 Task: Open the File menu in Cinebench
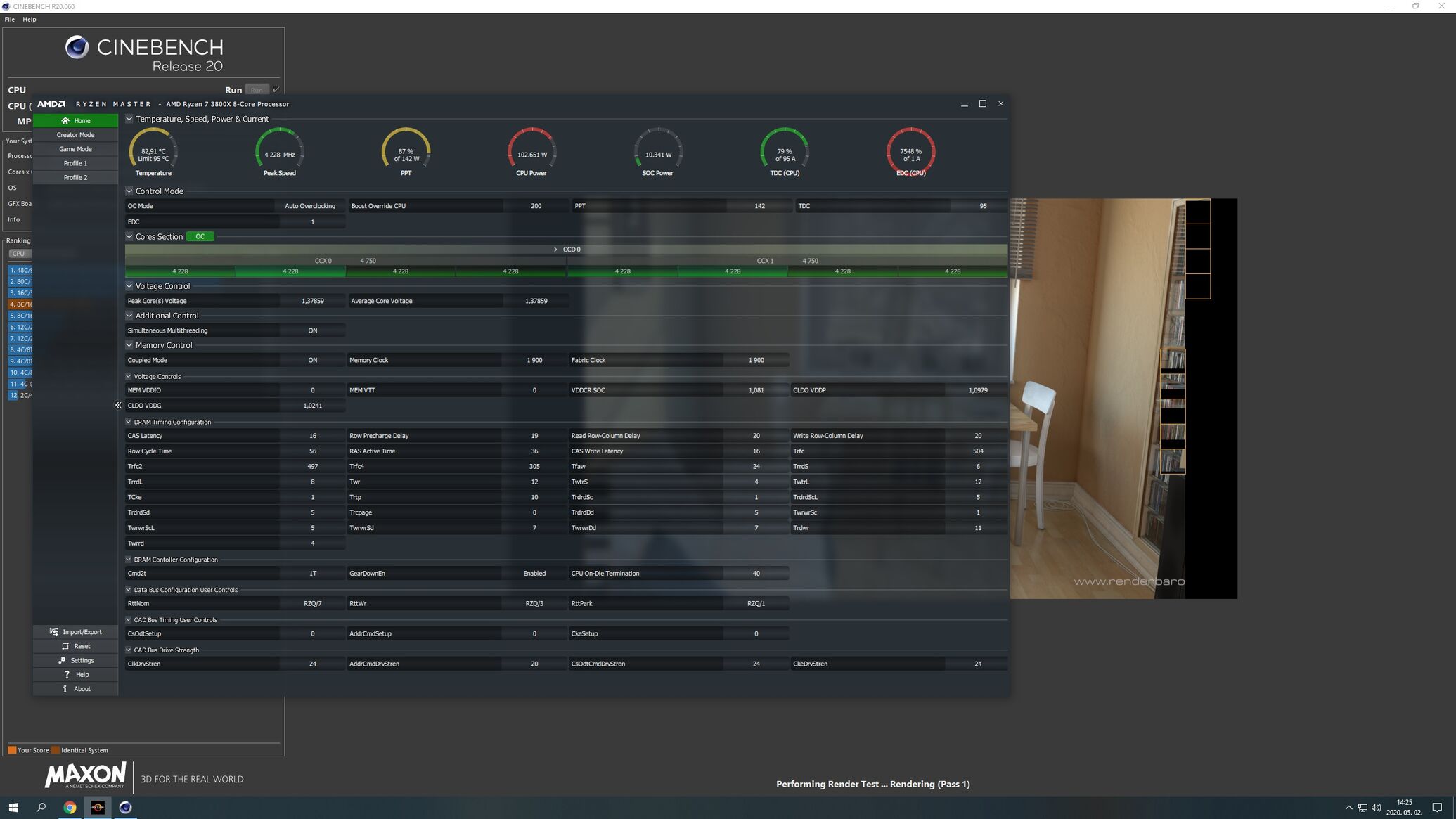tap(10, 20)
